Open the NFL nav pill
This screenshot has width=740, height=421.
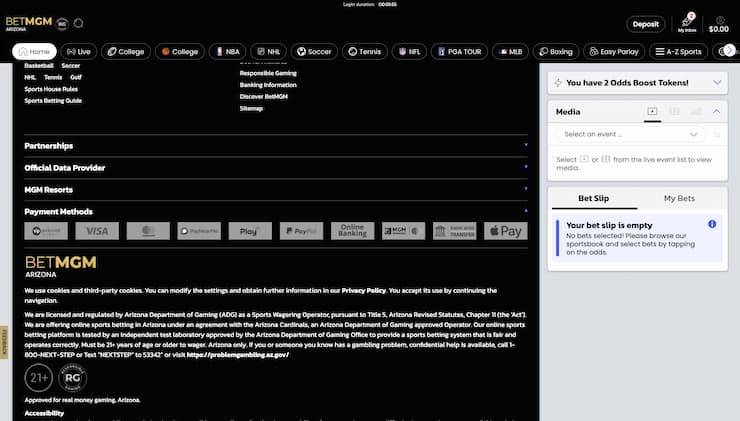tap(409, 51)
